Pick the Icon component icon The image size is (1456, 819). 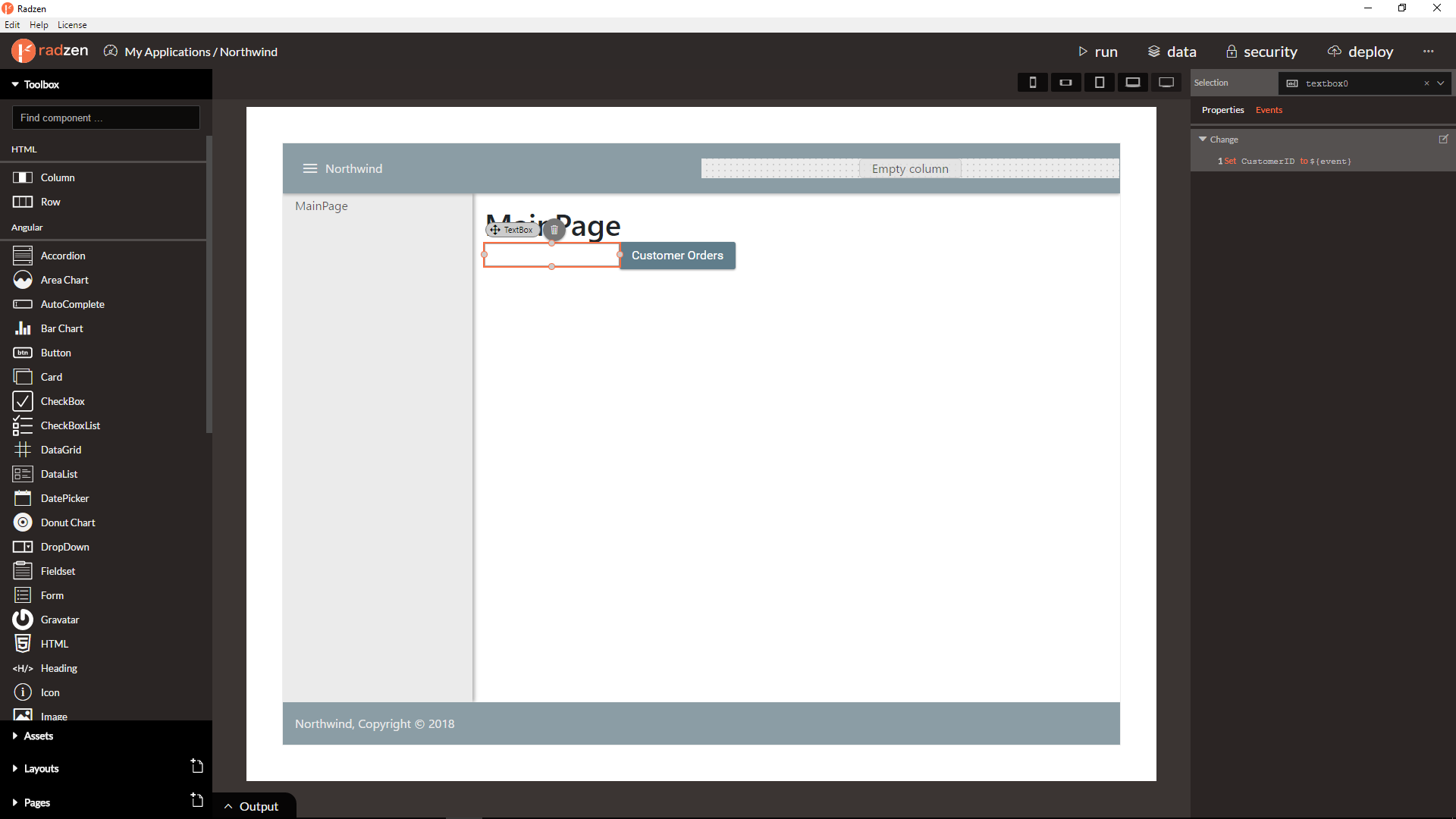click(x=23, y=692)
